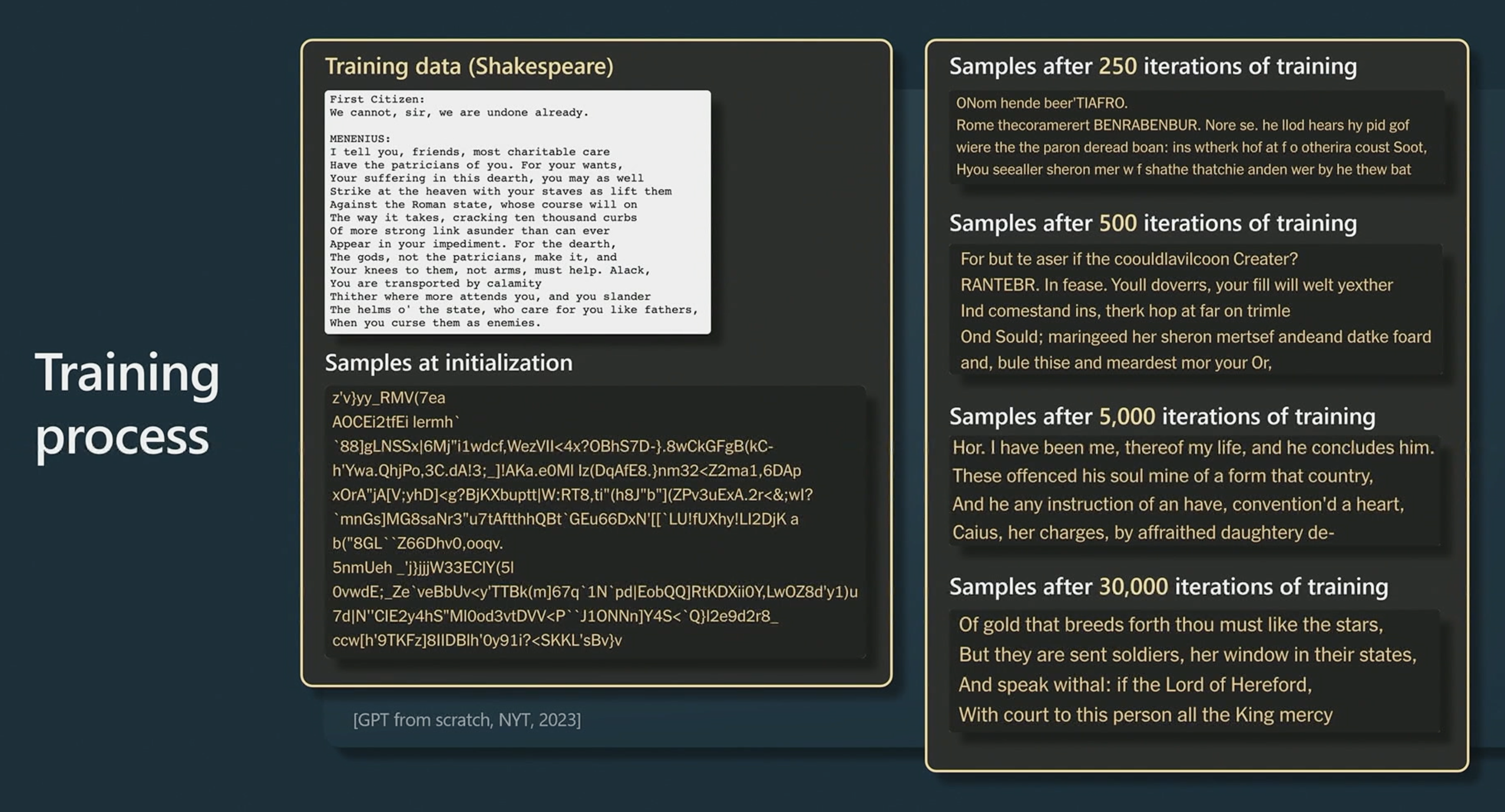
Task: Select the 'Training data (Shakespeare)' heading
Action: coord(469,67)
